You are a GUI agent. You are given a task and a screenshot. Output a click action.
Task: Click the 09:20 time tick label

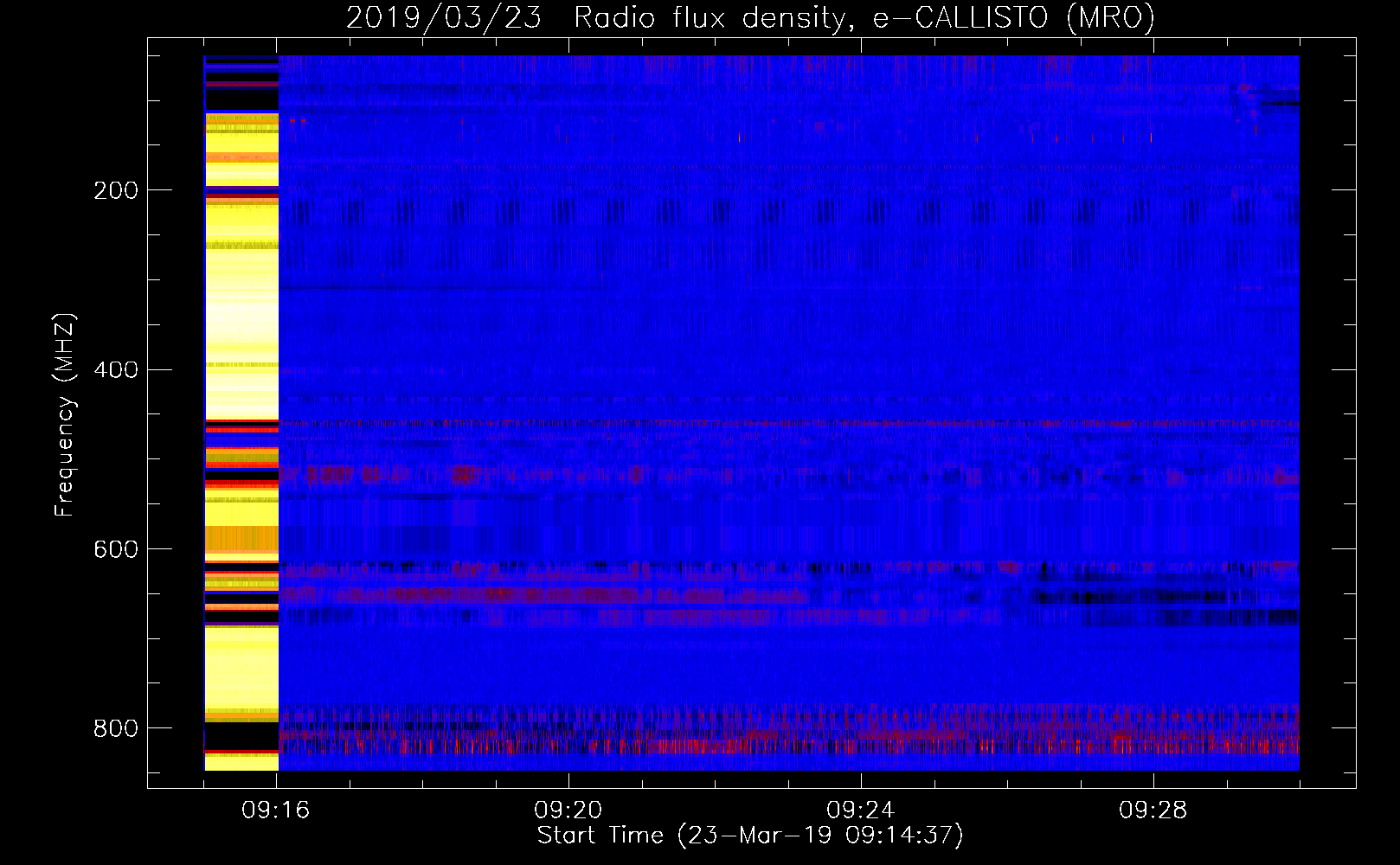coord(568,811)
